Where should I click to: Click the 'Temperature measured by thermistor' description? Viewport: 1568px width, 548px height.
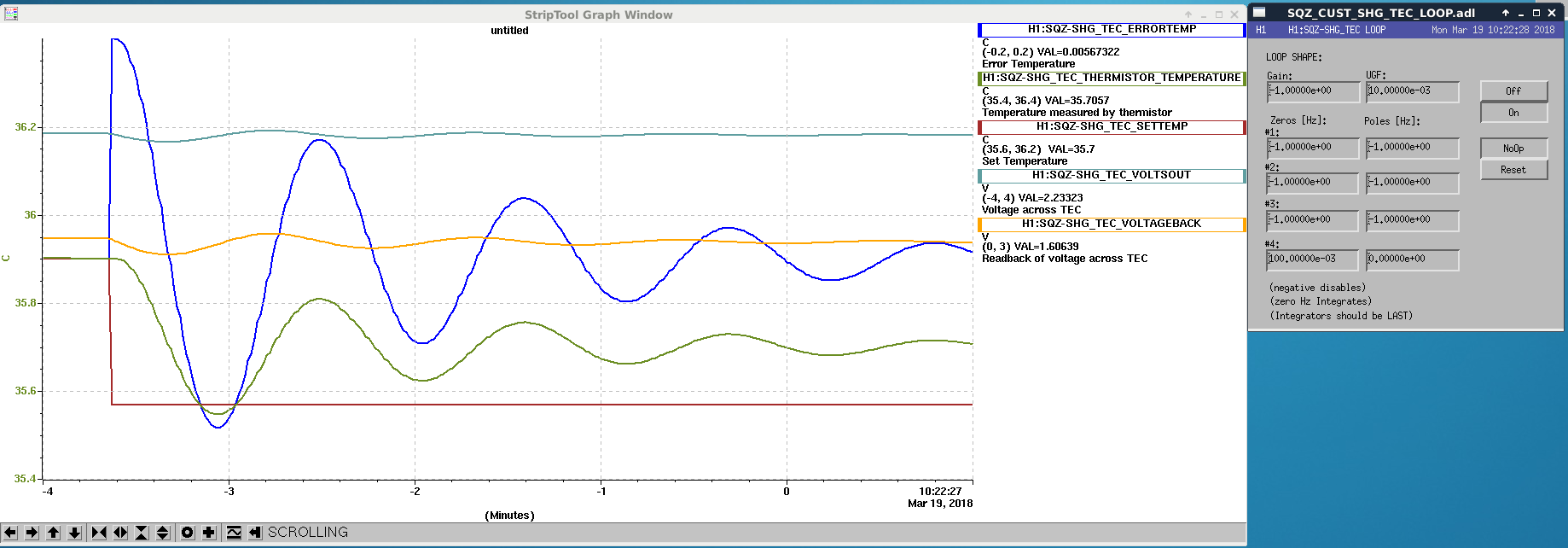tap(1077, 113)
